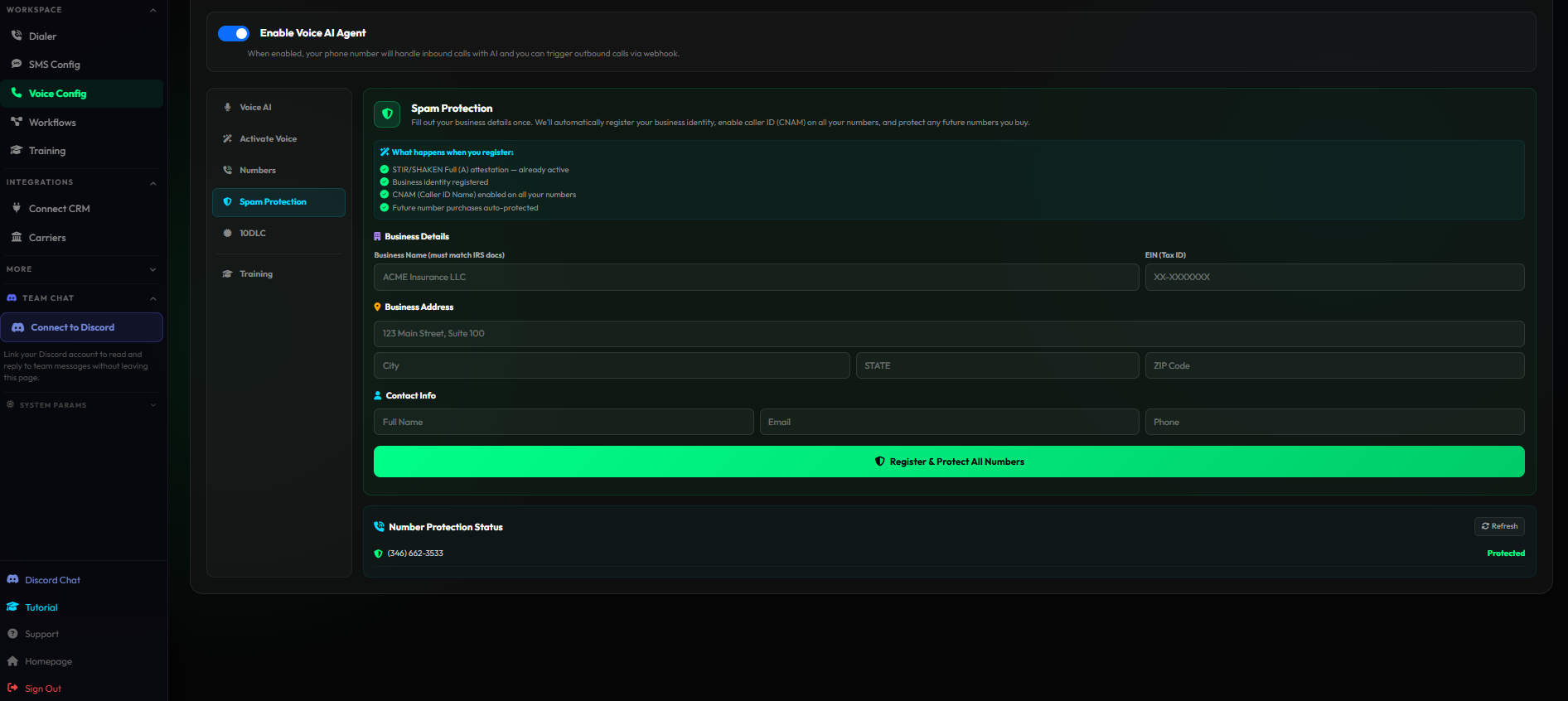Refresh the Number Protection Status

click(x=1499, y=526)
